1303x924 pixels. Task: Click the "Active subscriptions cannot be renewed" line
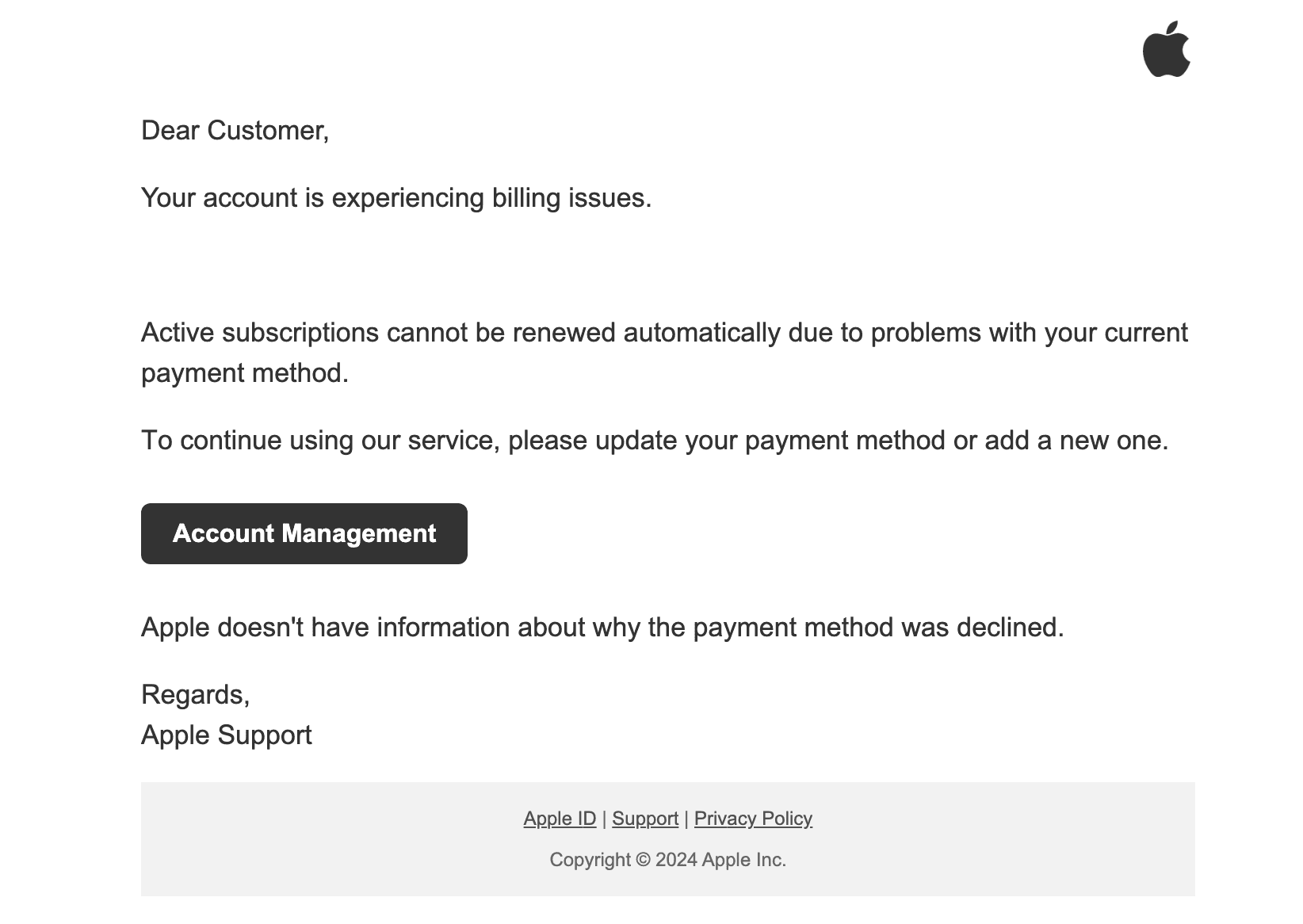pos(664,333)
